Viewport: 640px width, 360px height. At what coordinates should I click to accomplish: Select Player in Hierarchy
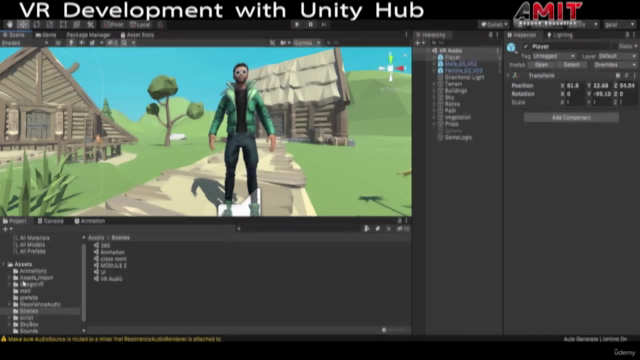click(x=452, y=58)
